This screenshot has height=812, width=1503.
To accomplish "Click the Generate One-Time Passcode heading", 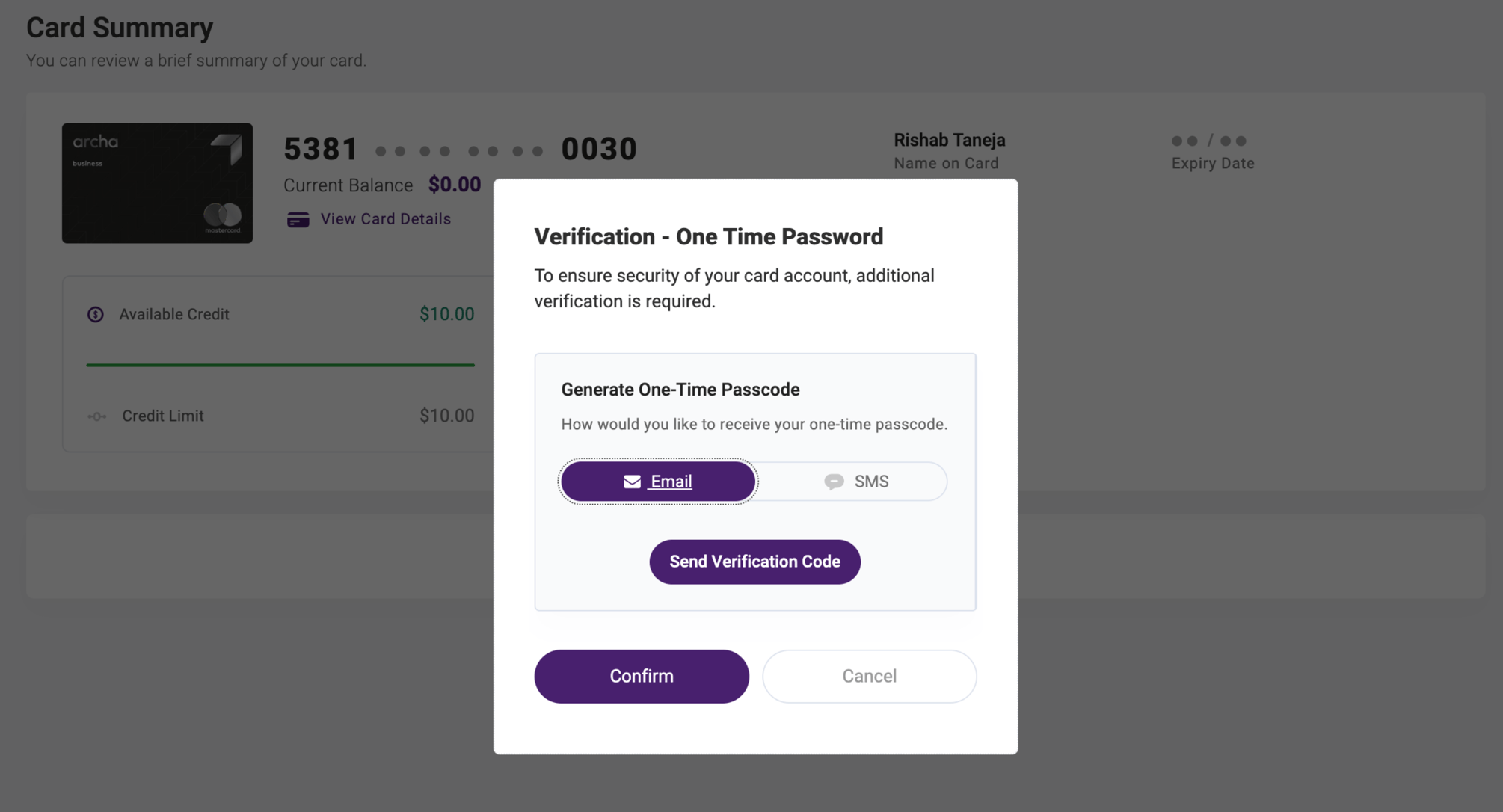I will (x=680, y=390).
